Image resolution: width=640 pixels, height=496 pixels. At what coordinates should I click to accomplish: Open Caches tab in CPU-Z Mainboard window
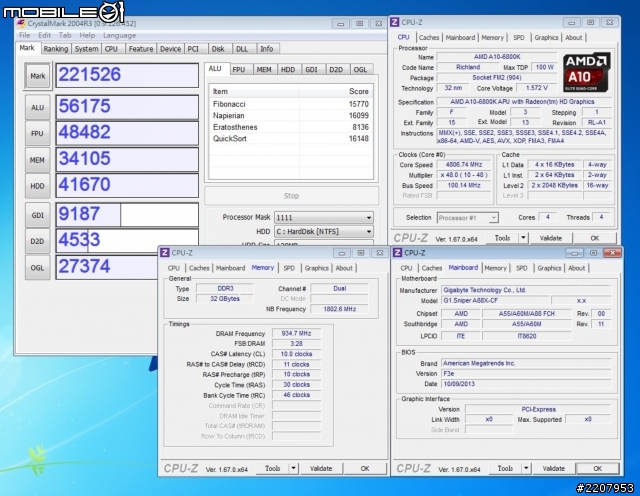[432, 268]
